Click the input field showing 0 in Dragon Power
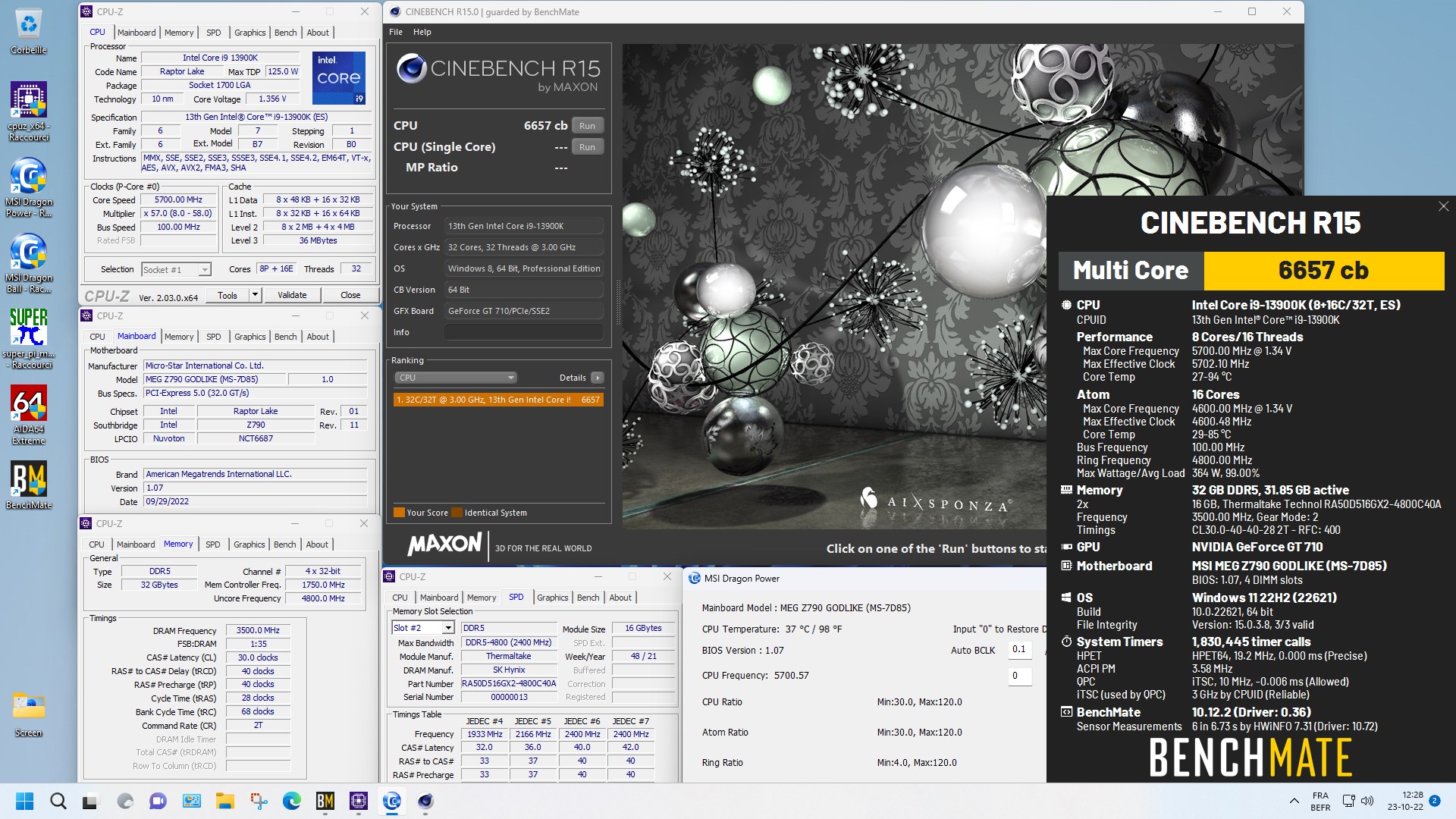This screenshot has height=819, width=1456. coord(1020,676)
